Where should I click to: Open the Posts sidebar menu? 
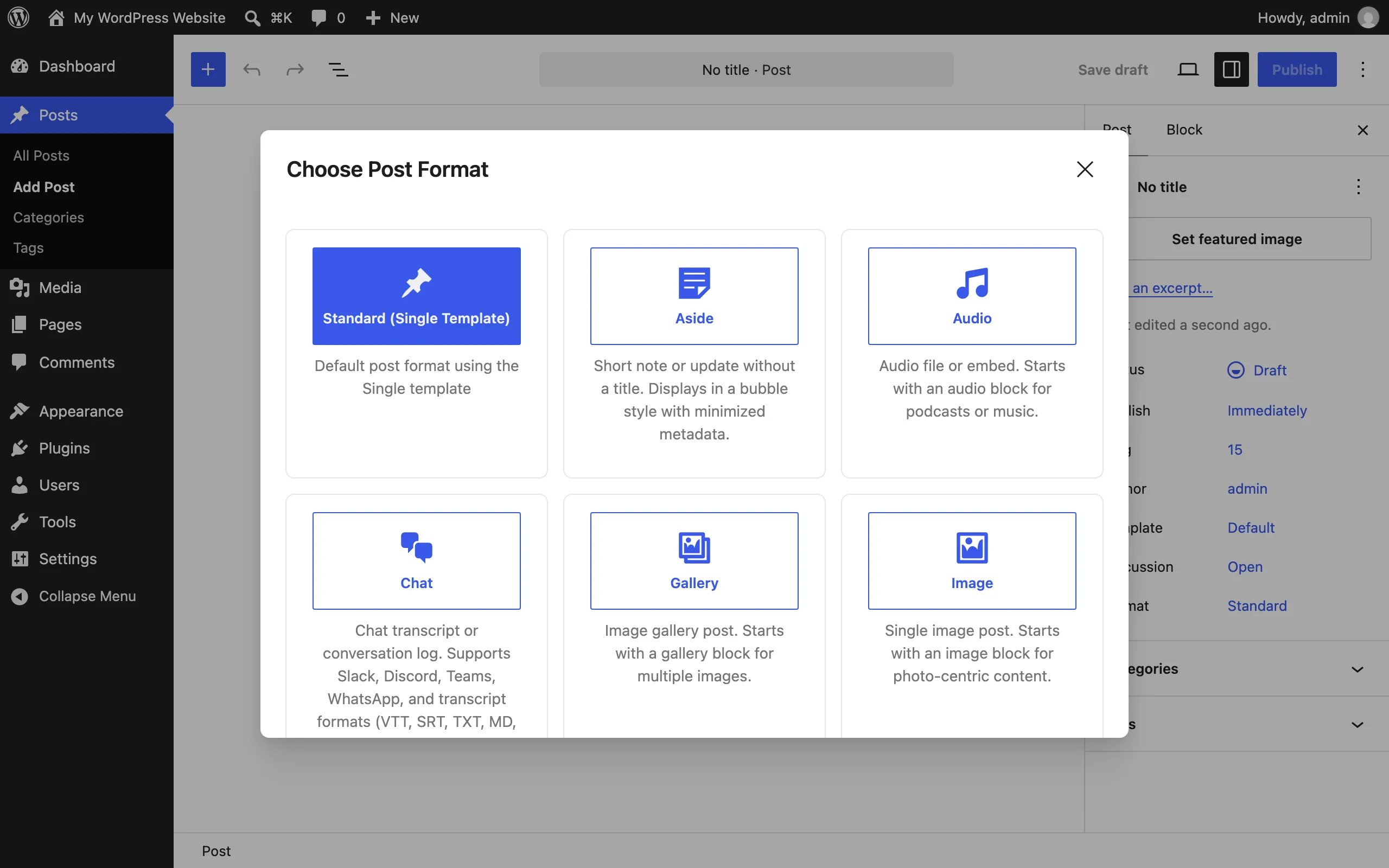(x=87, y=115)
